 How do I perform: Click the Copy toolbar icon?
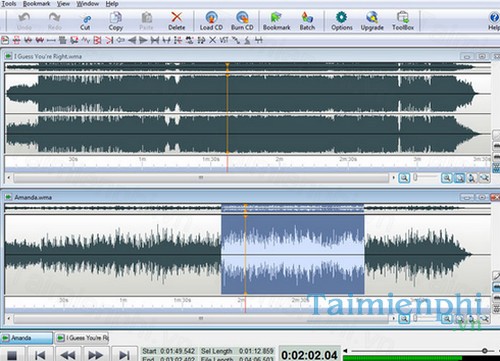116,21
